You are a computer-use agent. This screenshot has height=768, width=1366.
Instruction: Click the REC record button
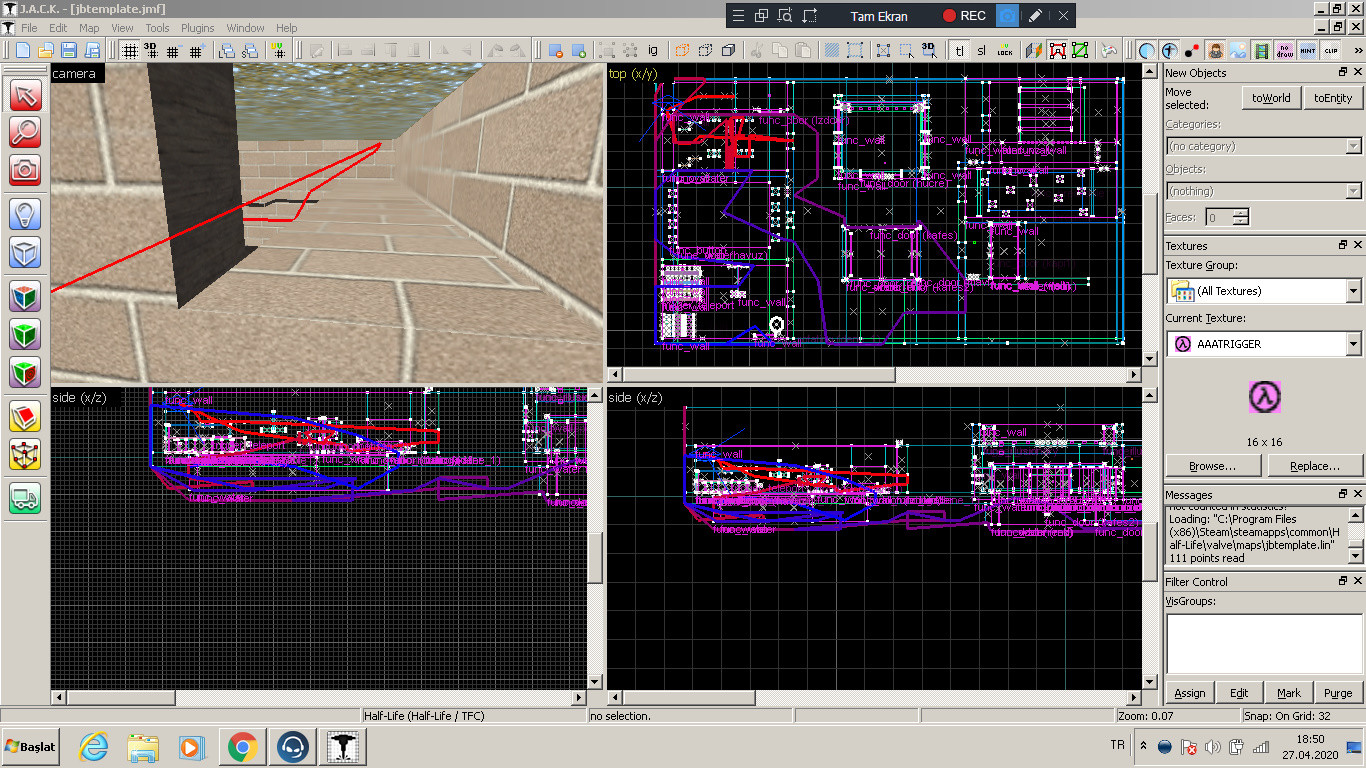click(965, 16)
